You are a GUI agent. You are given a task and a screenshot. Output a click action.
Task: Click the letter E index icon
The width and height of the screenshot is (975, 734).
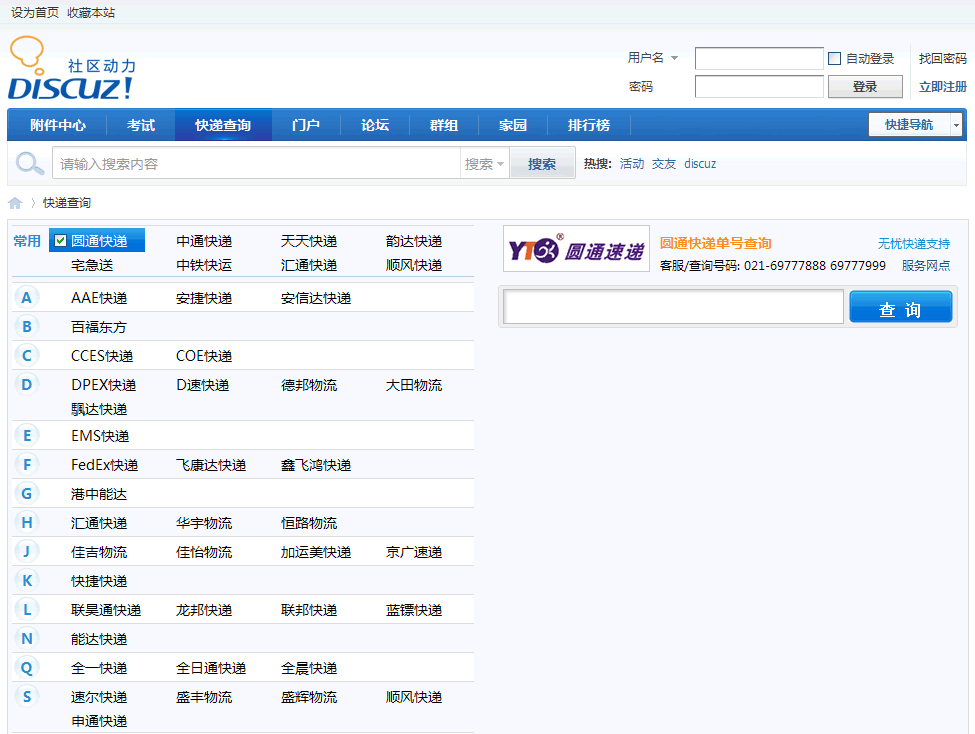[26, 435]
